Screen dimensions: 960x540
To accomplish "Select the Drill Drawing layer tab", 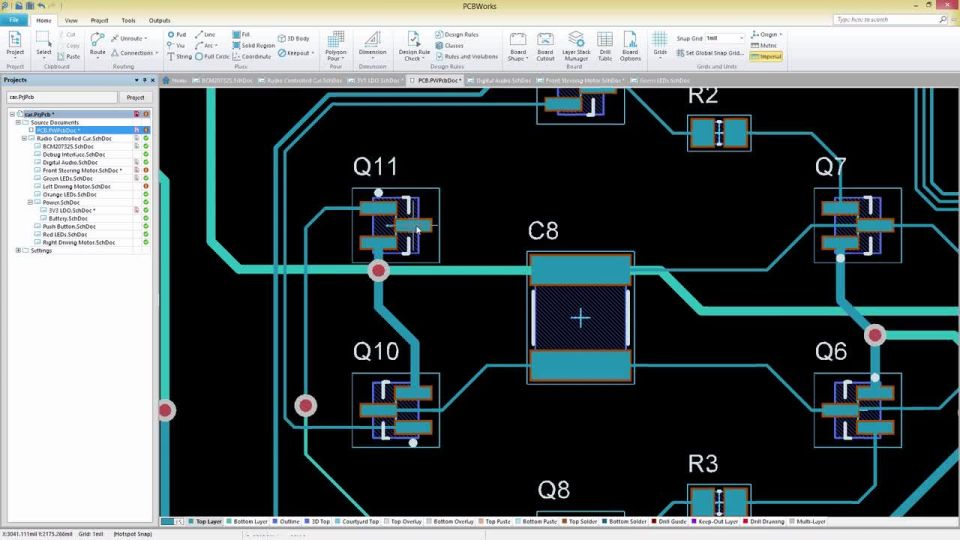I will [763, 522].
